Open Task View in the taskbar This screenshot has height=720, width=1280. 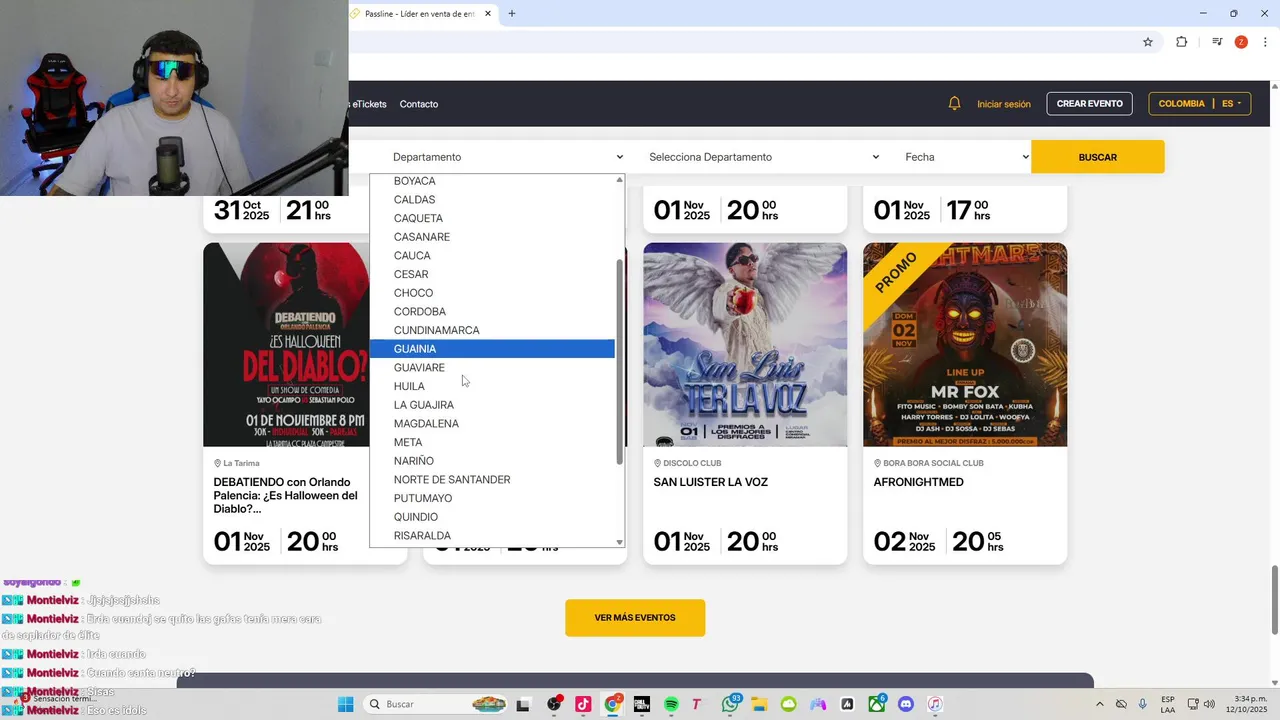point(522,704)
